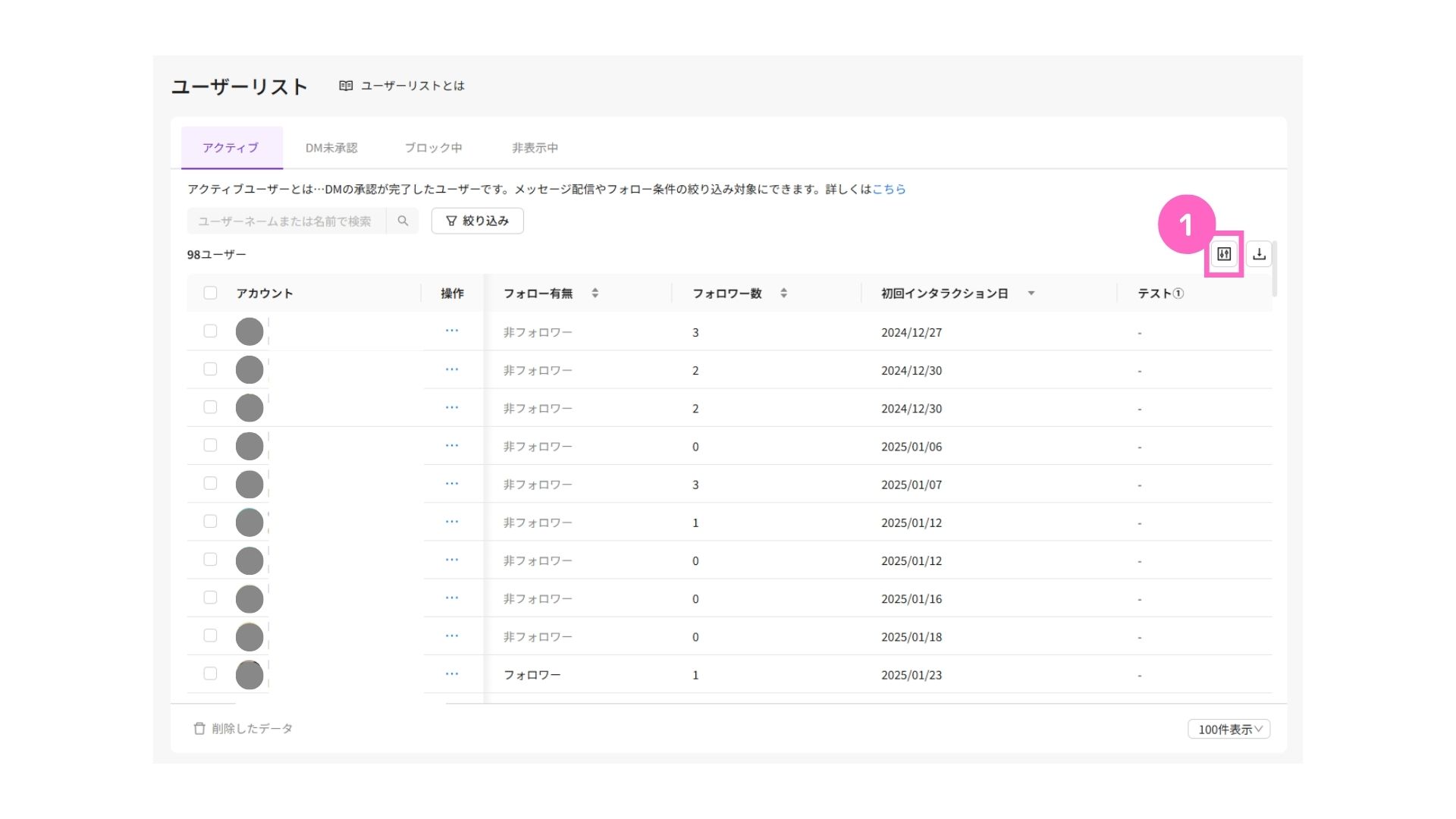
Task: Click the search magnifier icon
Action: [403, 221]
